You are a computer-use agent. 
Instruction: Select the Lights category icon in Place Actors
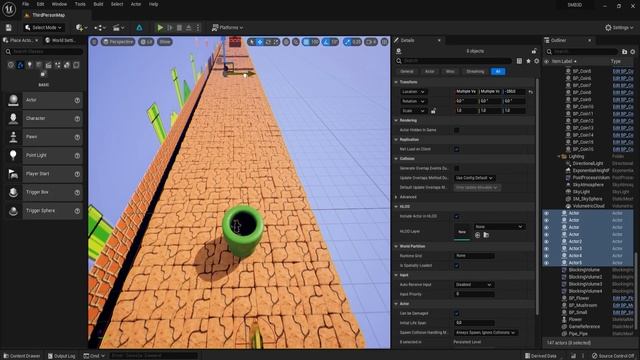(29, 65)
